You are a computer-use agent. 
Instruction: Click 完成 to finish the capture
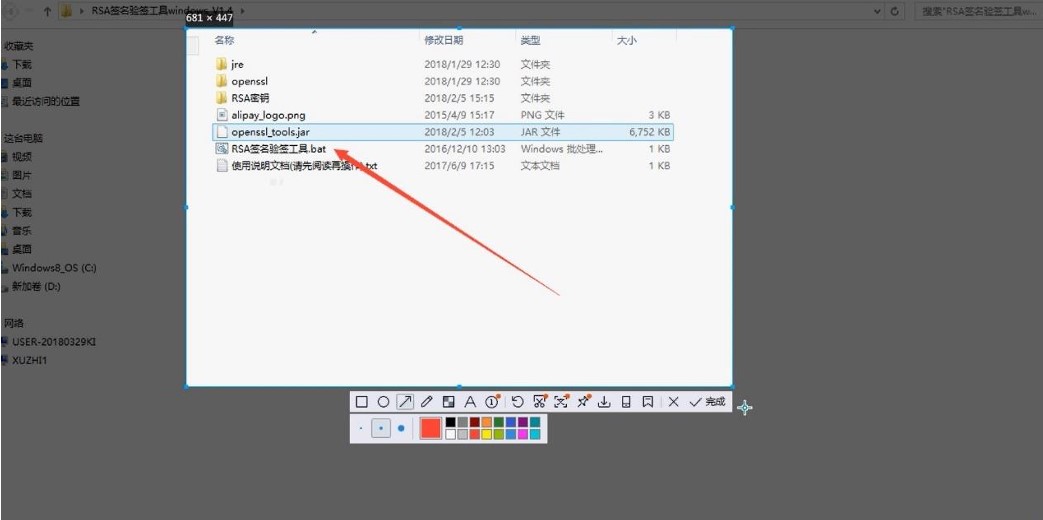(708, 402)
